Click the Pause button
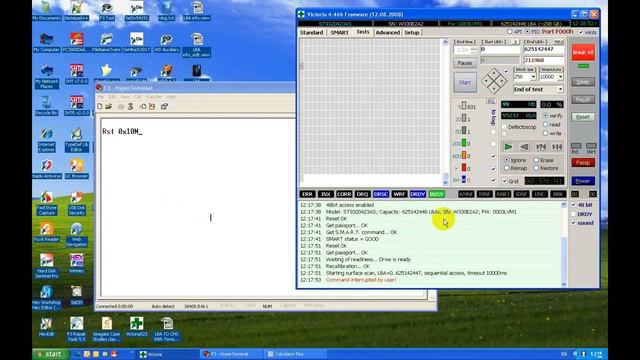Screen dimensions: 640x360 (x=464, y=63)
